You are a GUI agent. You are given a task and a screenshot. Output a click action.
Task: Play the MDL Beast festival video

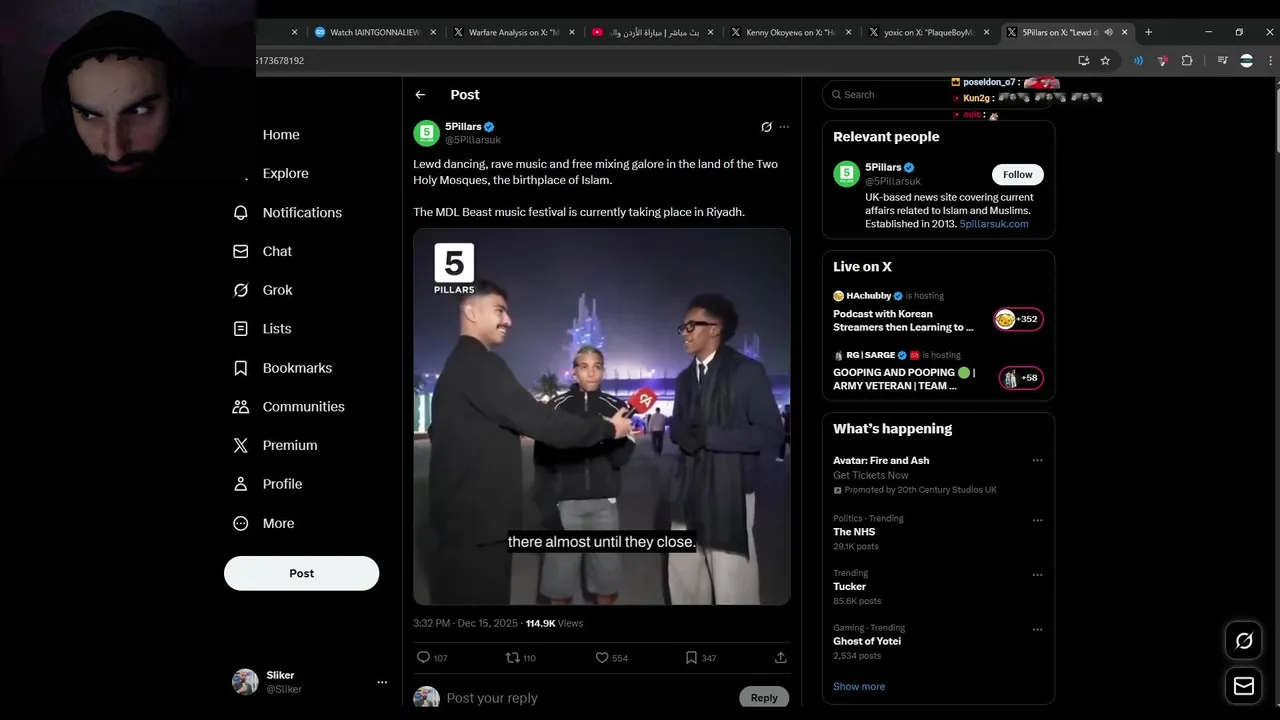coord(602,416)
